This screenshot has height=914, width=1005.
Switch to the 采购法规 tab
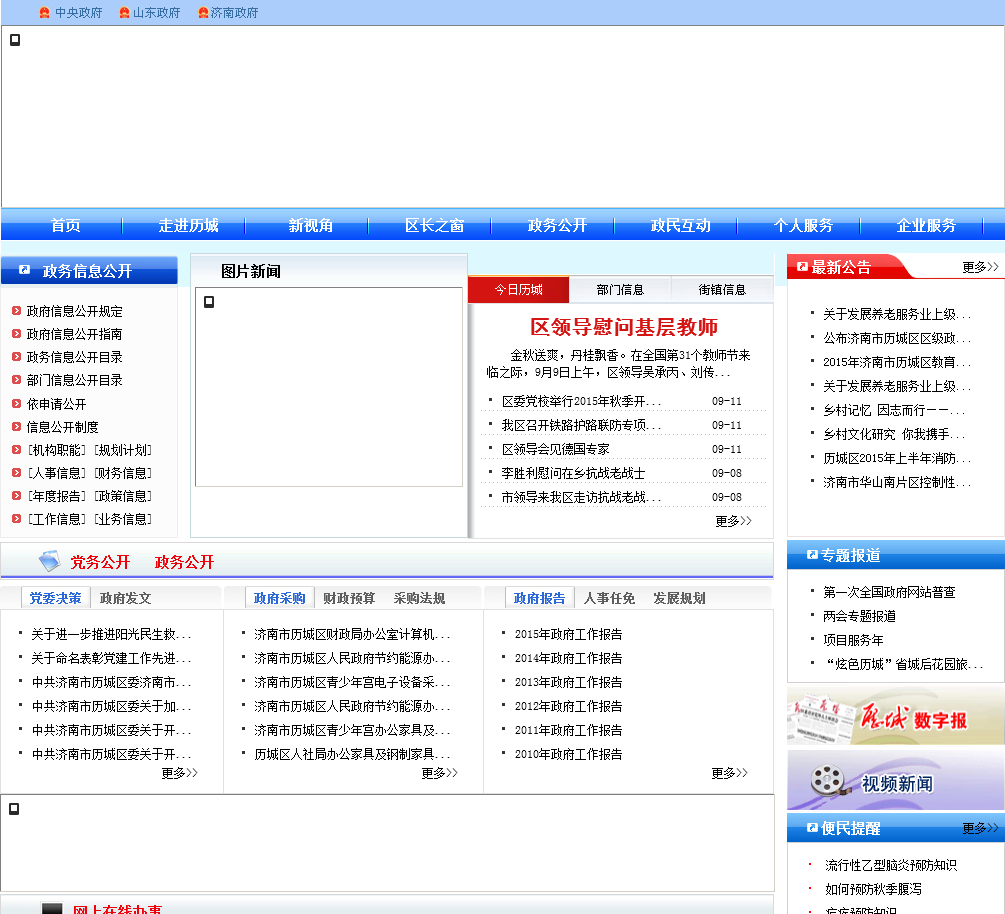[419, 598]
